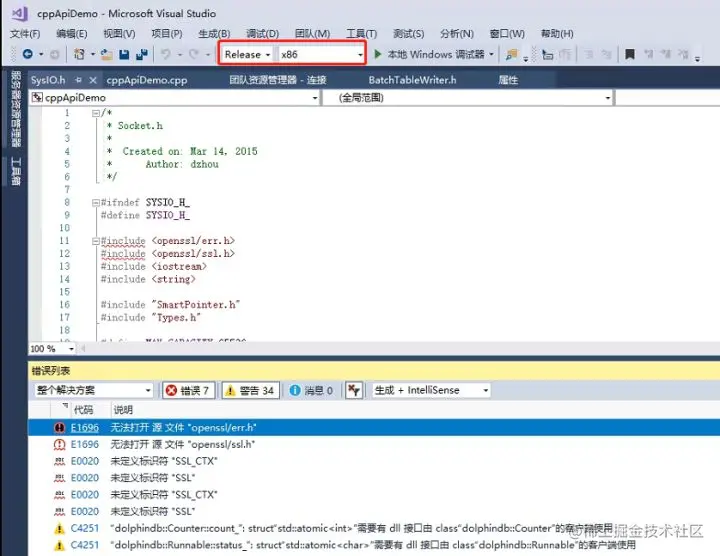Click the Save icon in toolbar
Screen dimensions: 720x556
tap(124, 54)
